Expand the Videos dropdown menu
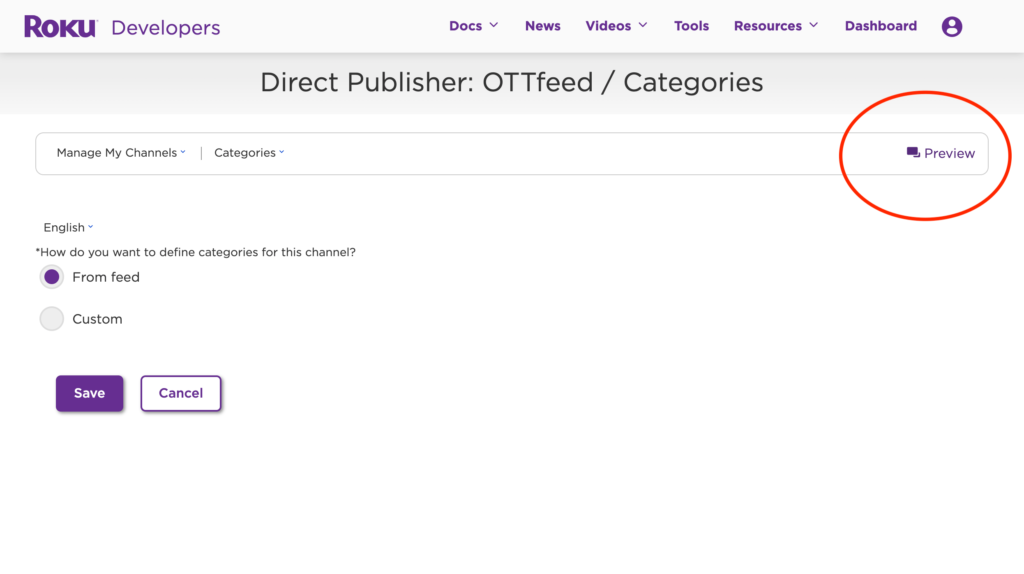The height and width of the screenshot is (574, 1024). coord(616,26)
